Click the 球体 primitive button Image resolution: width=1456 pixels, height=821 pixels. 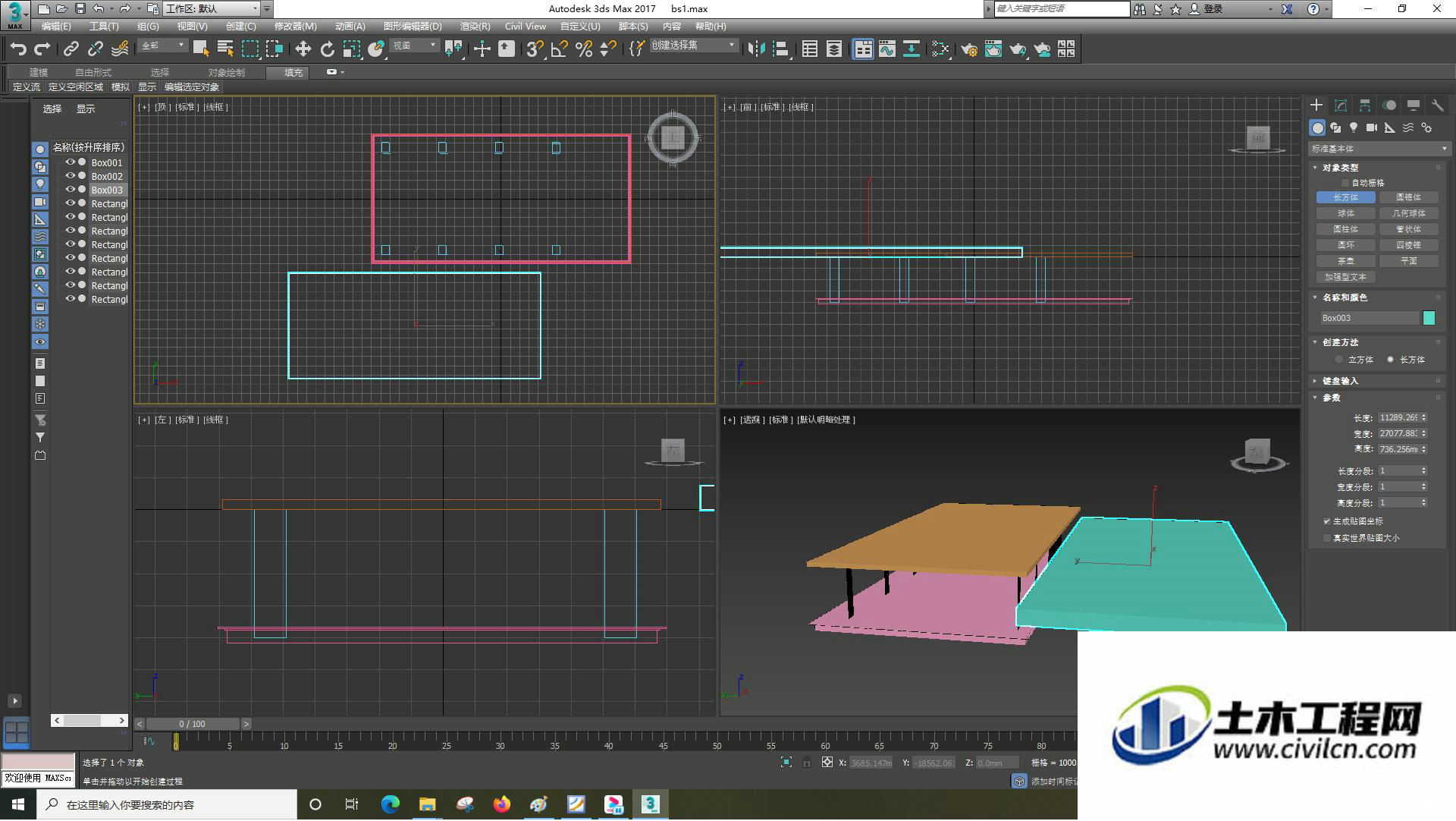pos(1346,213)
